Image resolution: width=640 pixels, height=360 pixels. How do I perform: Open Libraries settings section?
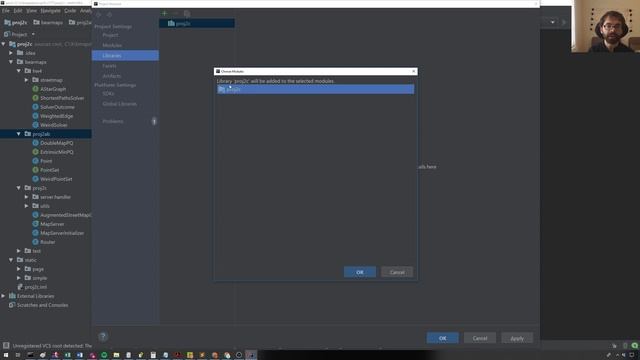[125, 56]
